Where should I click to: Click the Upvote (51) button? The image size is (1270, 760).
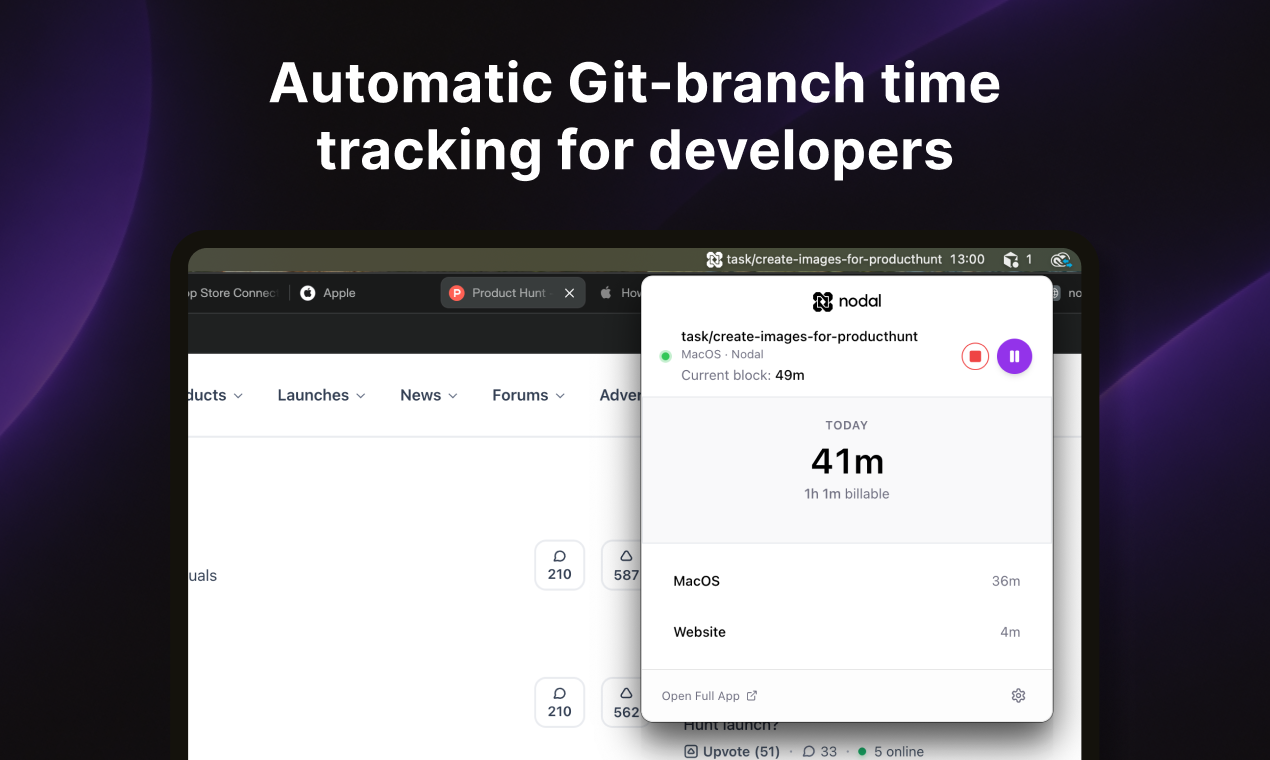pos(732,751)
